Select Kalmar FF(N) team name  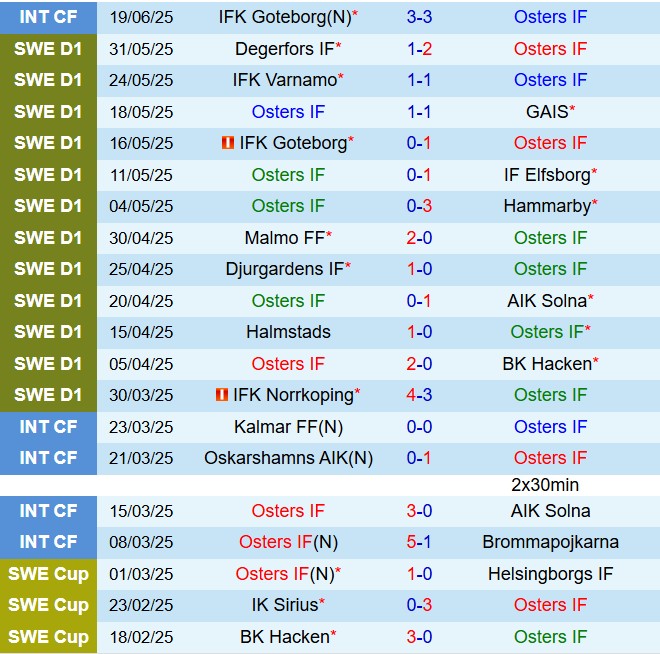coord(288,427)
